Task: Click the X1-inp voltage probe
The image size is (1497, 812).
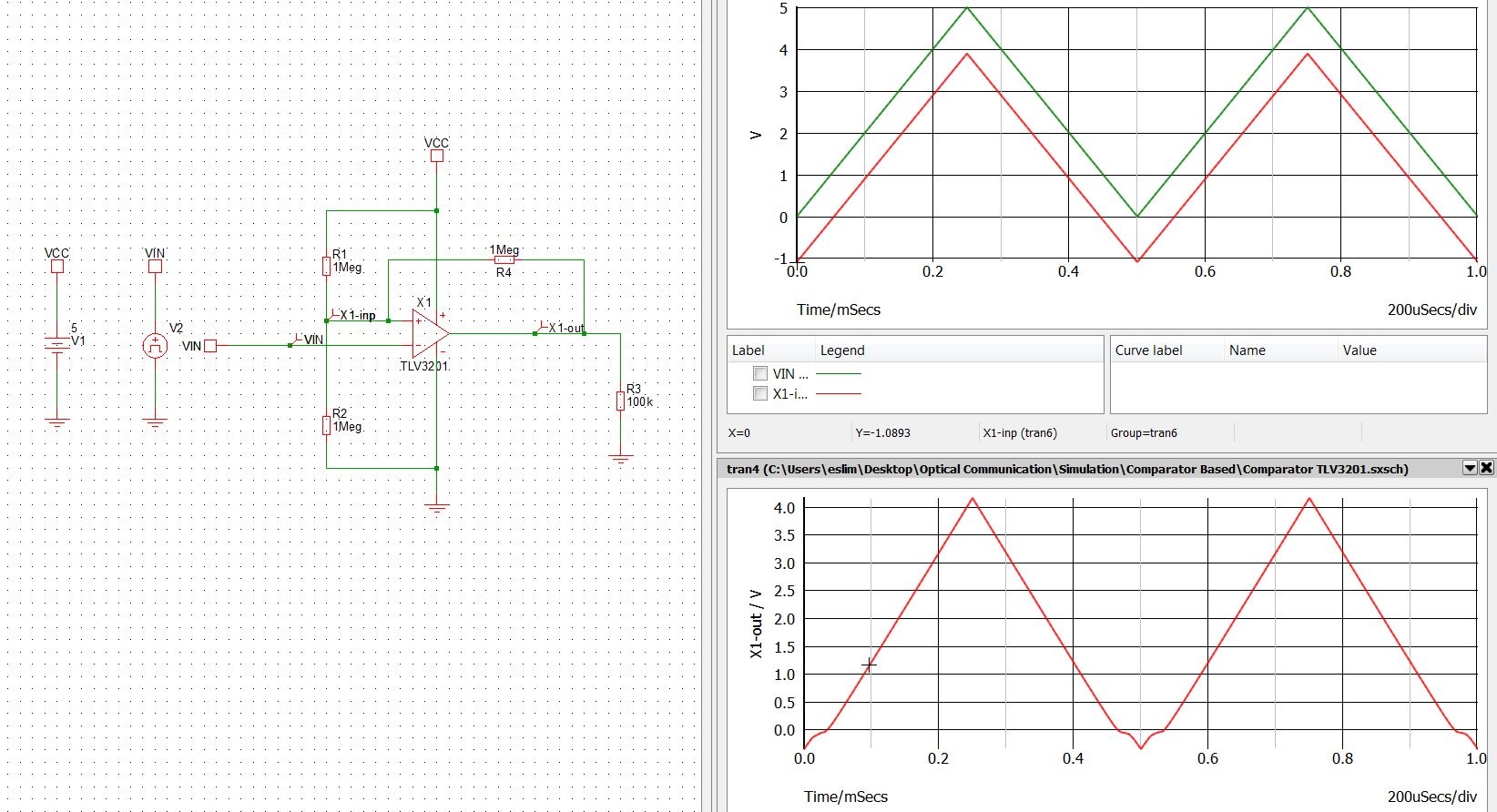Action: pyautogui.click(x=354, y=314)
